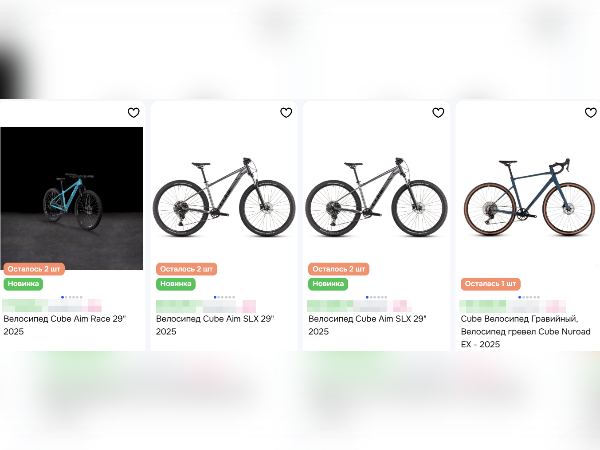Open "Cube Велосипед Гравийный" product title
Image resolution: width=600 pixels, height=450 pixels.
pos(525,324)
